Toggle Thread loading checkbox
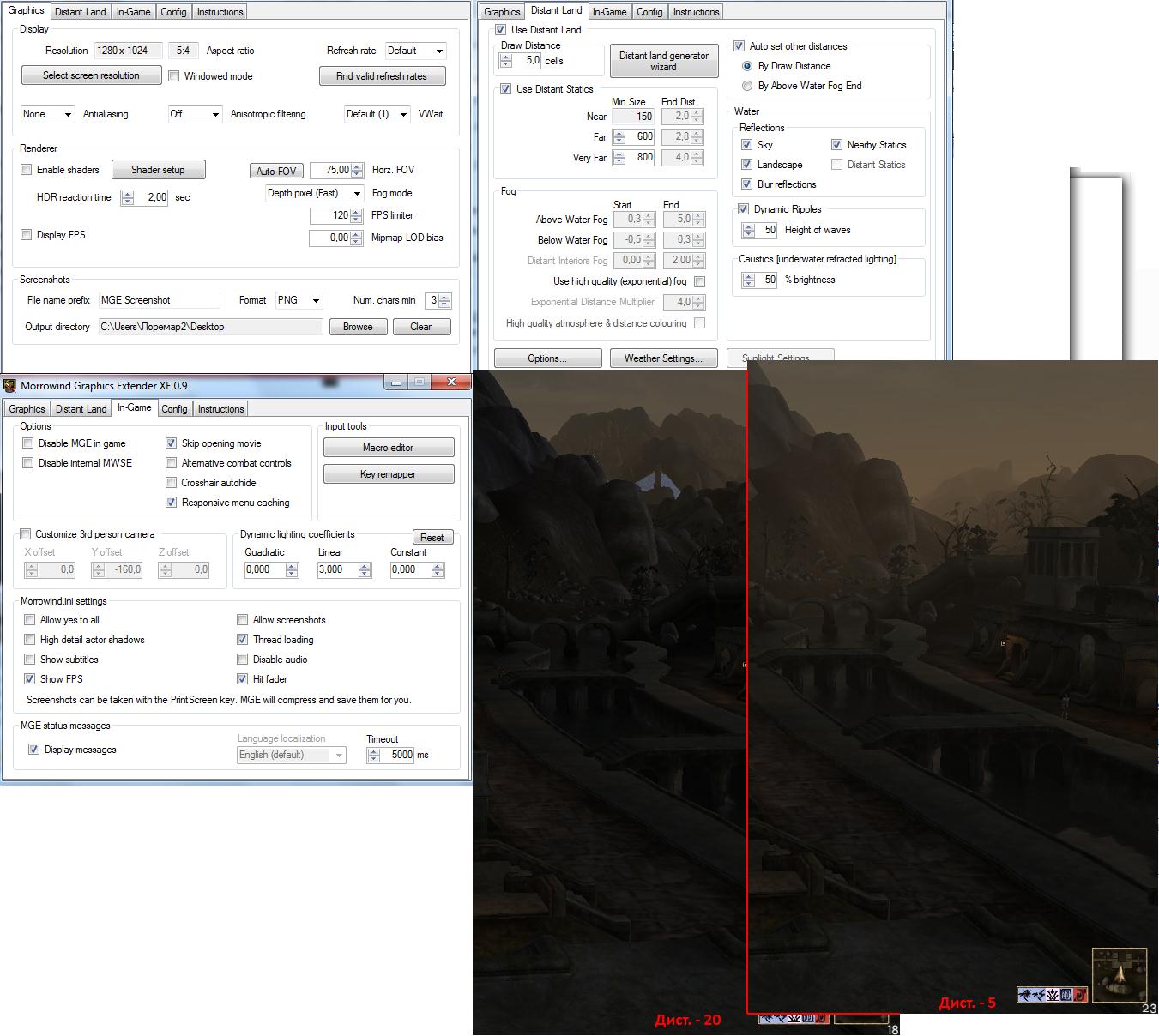Image resolution: width=1159 pixels, height=1036 pixels. coord(243,640)
